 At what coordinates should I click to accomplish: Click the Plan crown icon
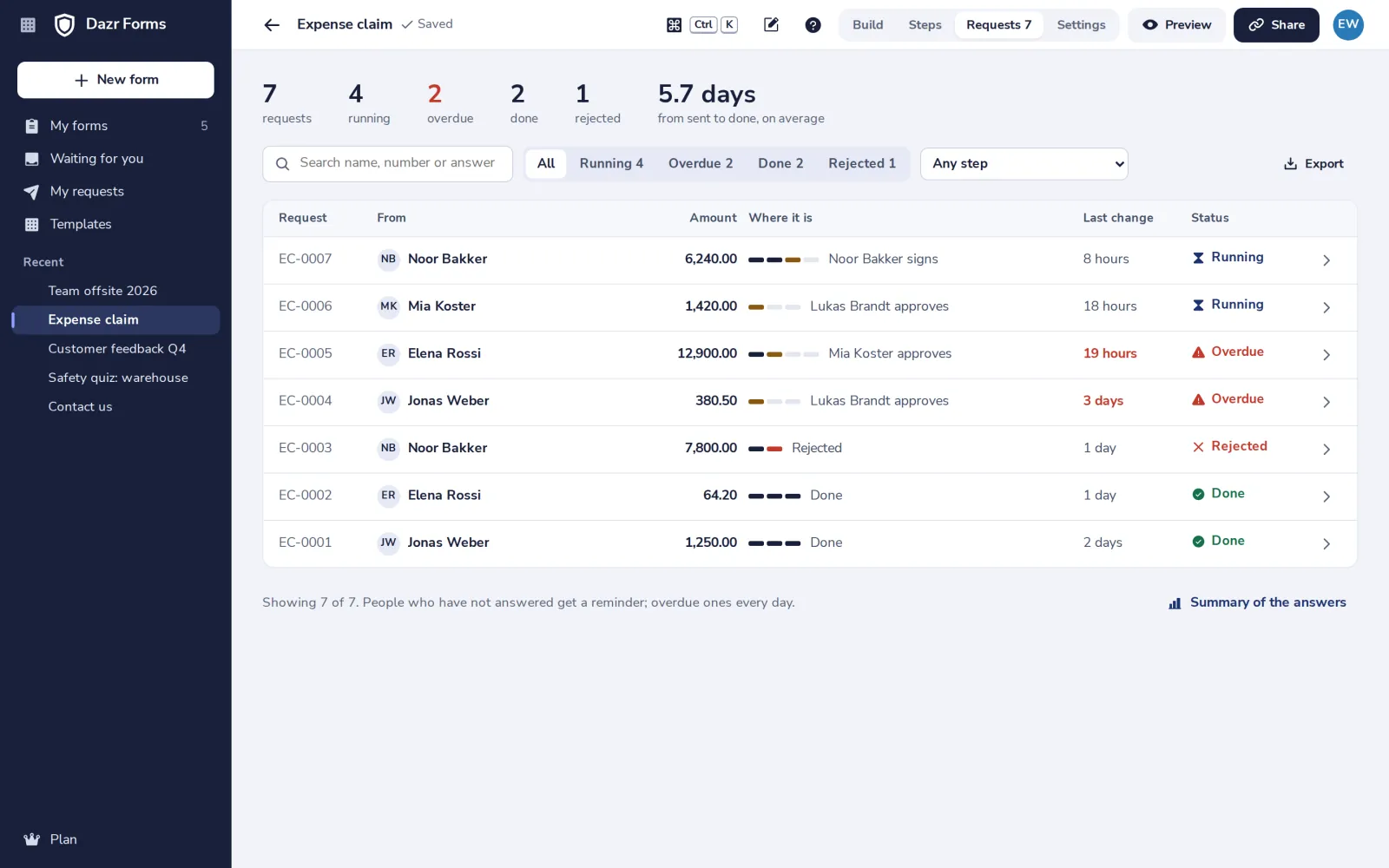pos(32,839)
